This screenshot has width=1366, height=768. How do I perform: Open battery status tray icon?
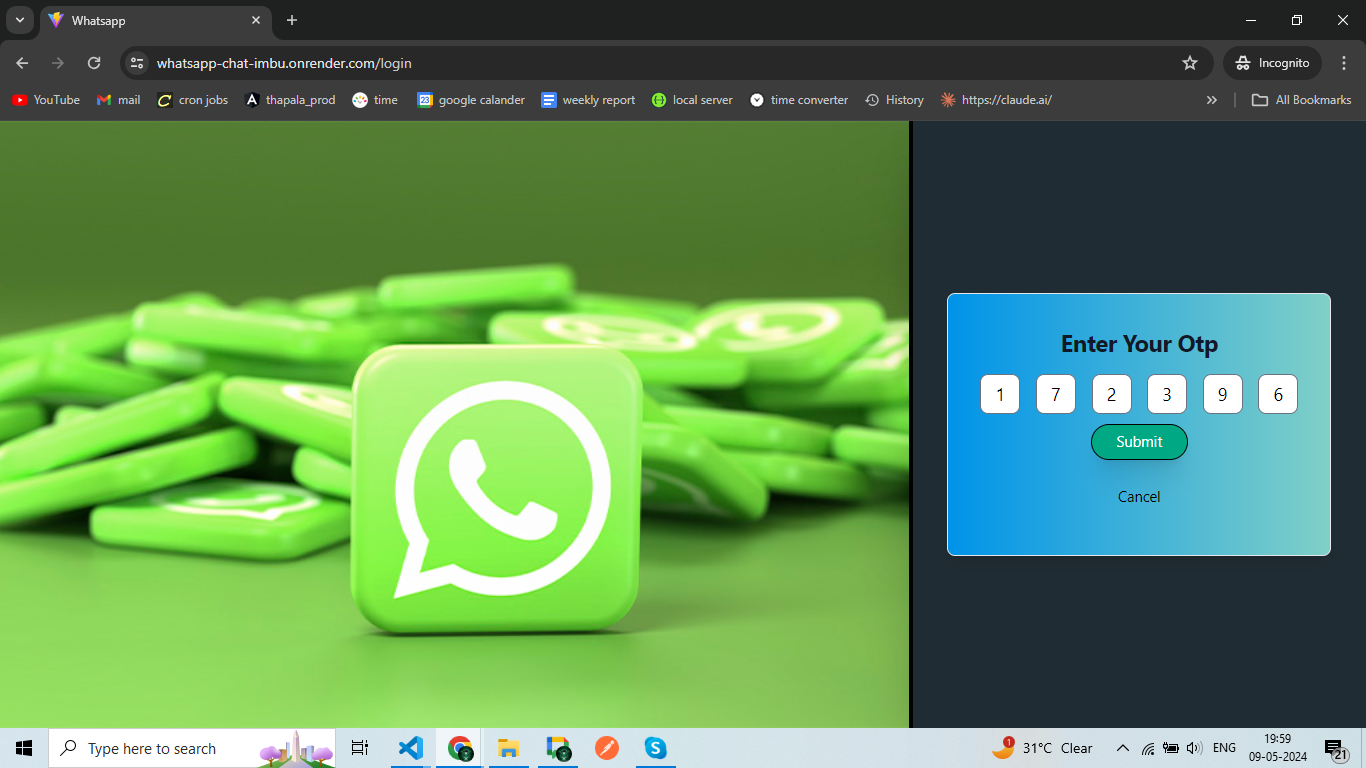coord(1171,748)
